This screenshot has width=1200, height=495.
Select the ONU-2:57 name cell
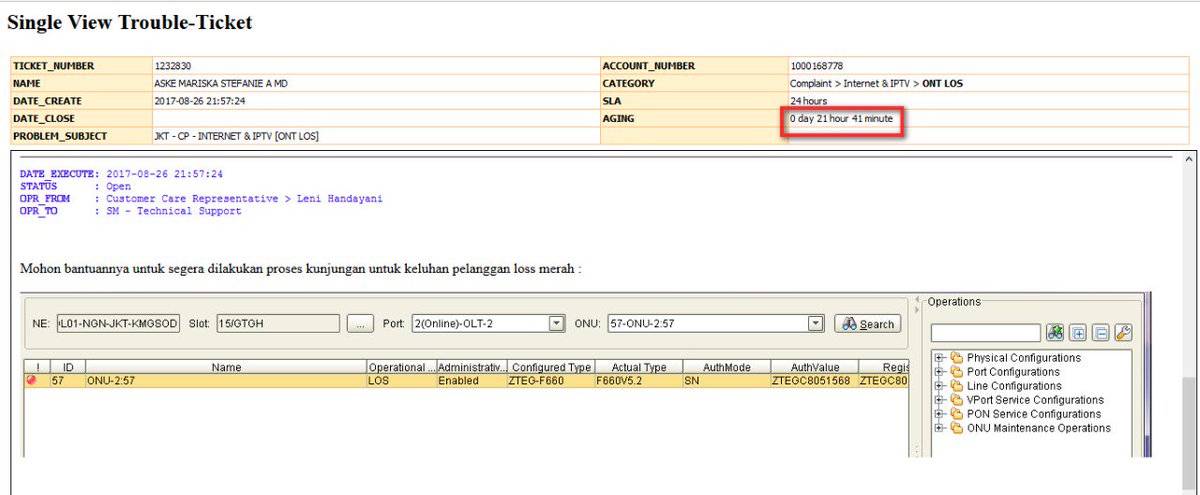pos(226,381)
